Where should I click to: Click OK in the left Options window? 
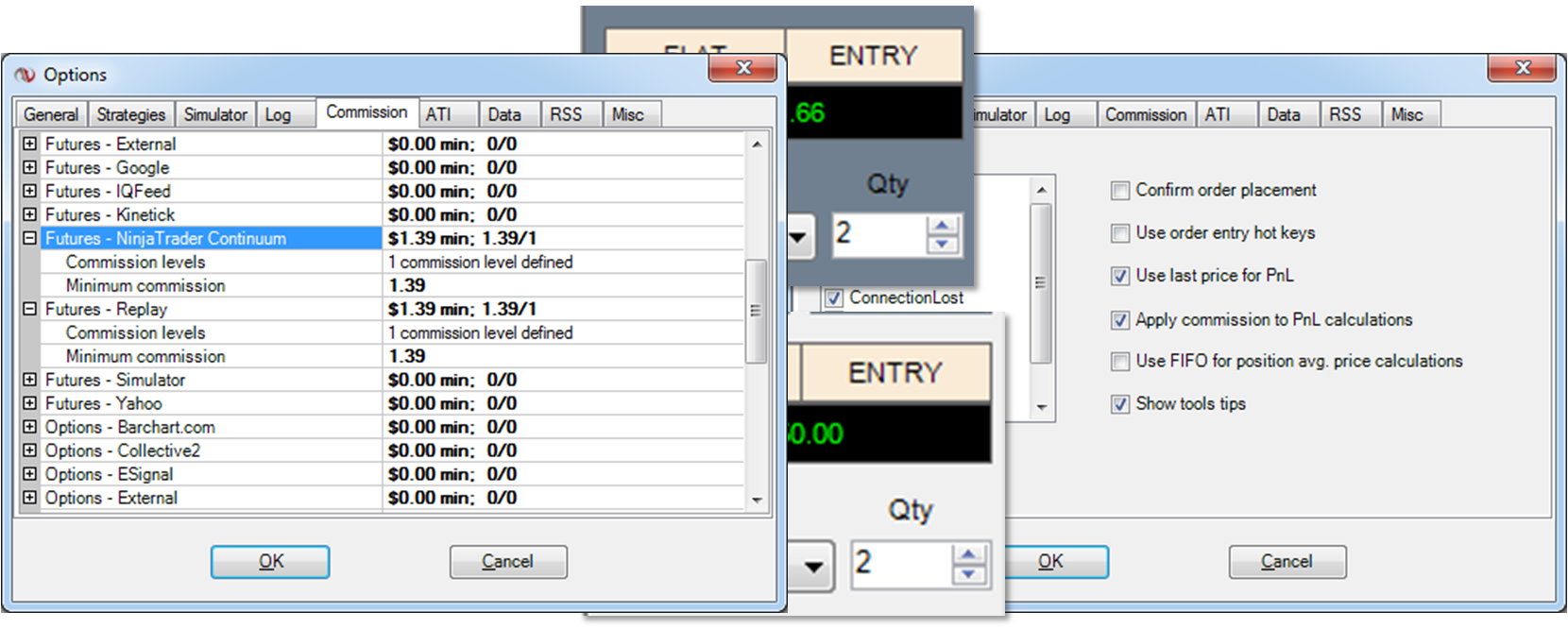(x=270, y=562)
